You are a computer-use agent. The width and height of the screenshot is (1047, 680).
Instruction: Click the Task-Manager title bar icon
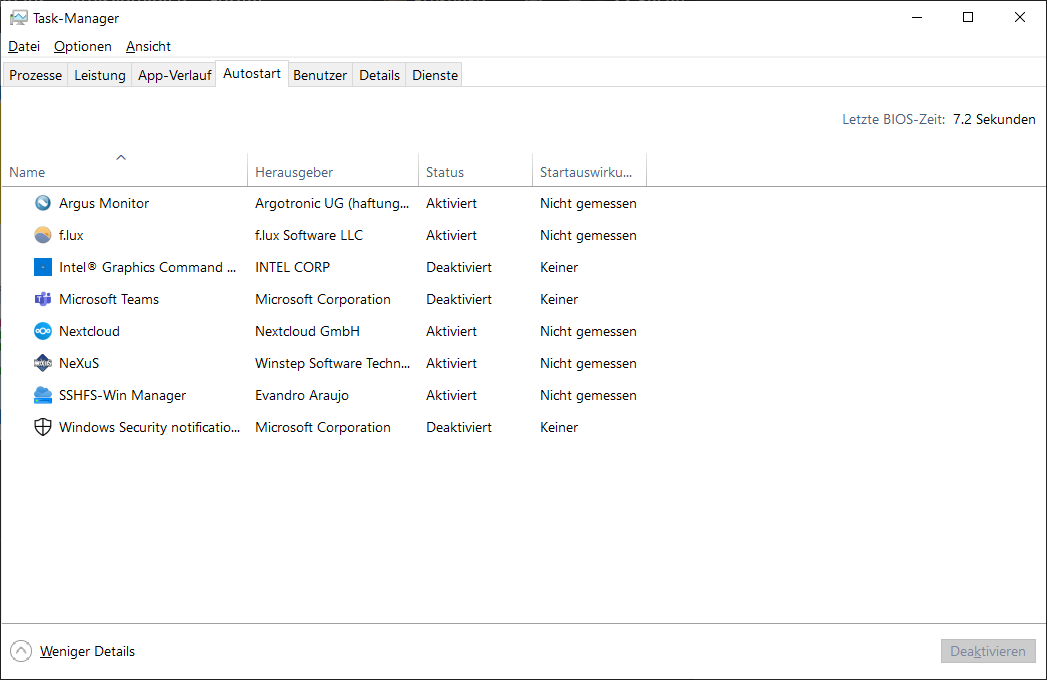point(19,18)
